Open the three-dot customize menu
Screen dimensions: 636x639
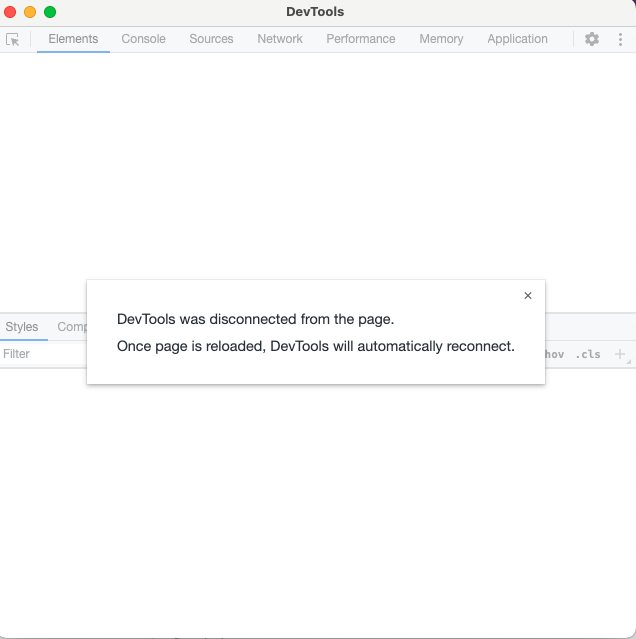[620, 39]
